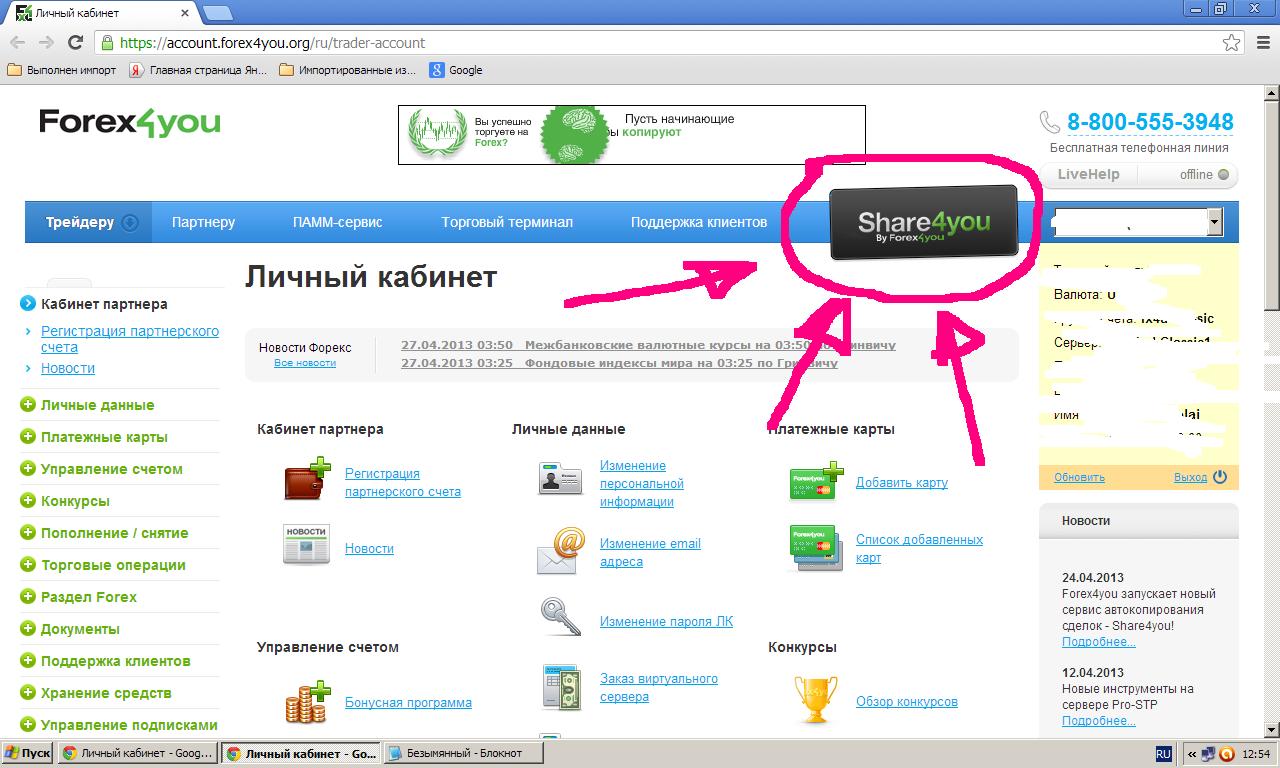Click the newspaper Новости icon
This screenshot has width=1280, height=768.
[306, 545]
